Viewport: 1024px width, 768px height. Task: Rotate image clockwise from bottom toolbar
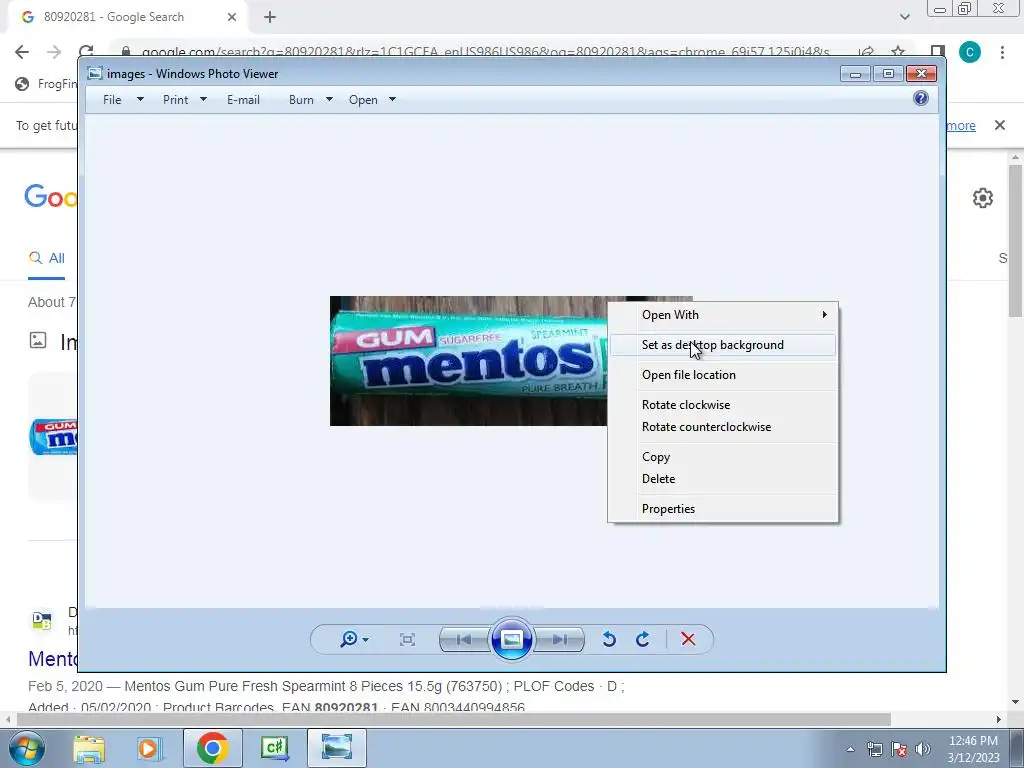pos(643,639)
